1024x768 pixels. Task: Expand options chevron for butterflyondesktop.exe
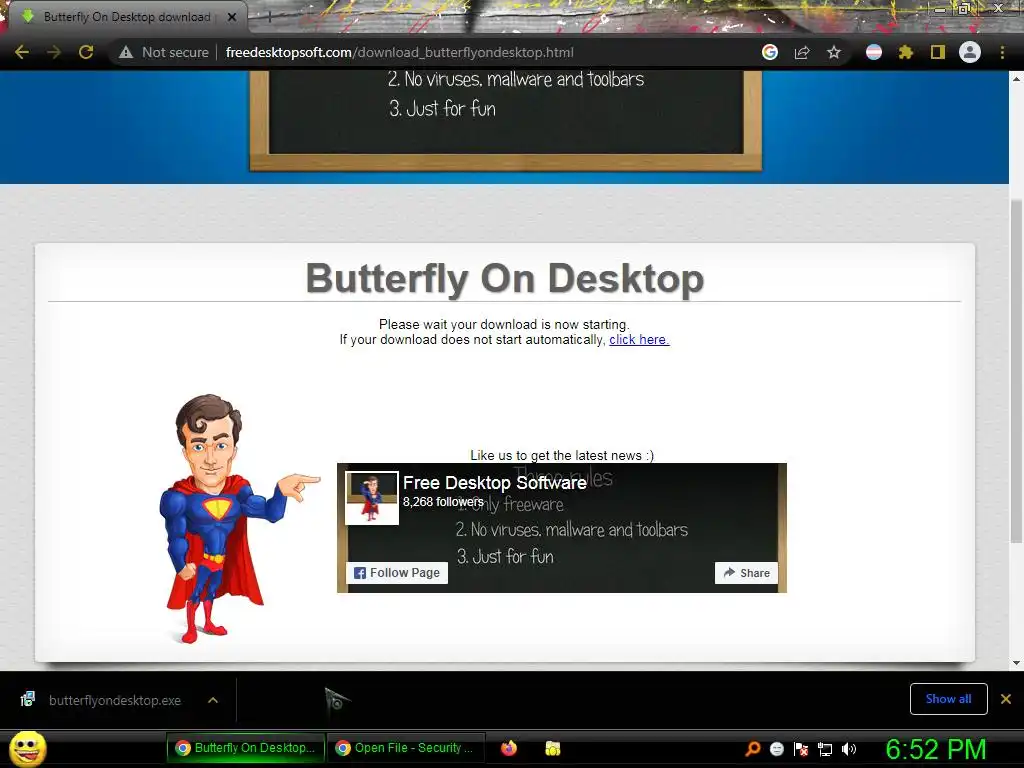(213, 700)
